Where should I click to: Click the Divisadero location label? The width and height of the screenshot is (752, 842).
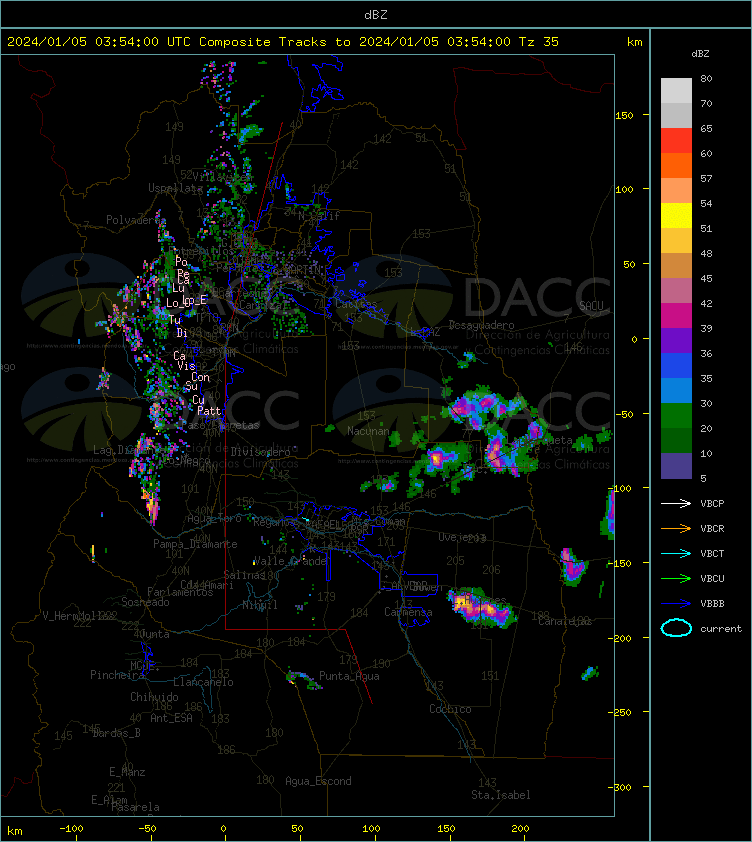click(261, 452)
